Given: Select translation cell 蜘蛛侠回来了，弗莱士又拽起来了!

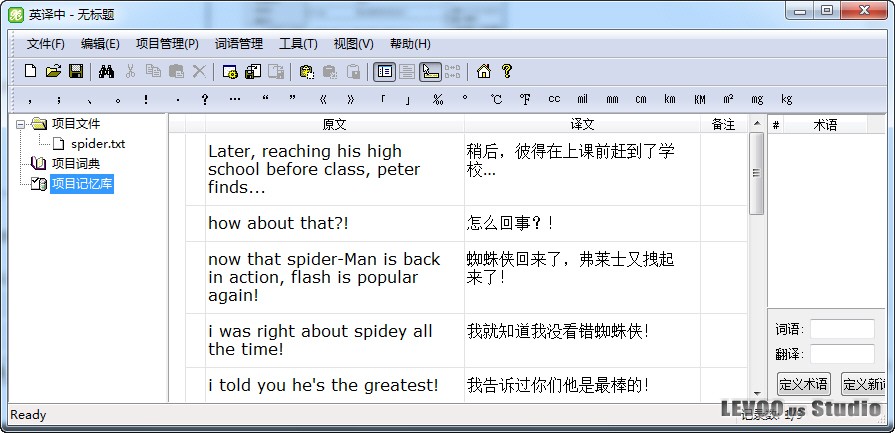Looking at the screenshot, I should pos(582,277).
